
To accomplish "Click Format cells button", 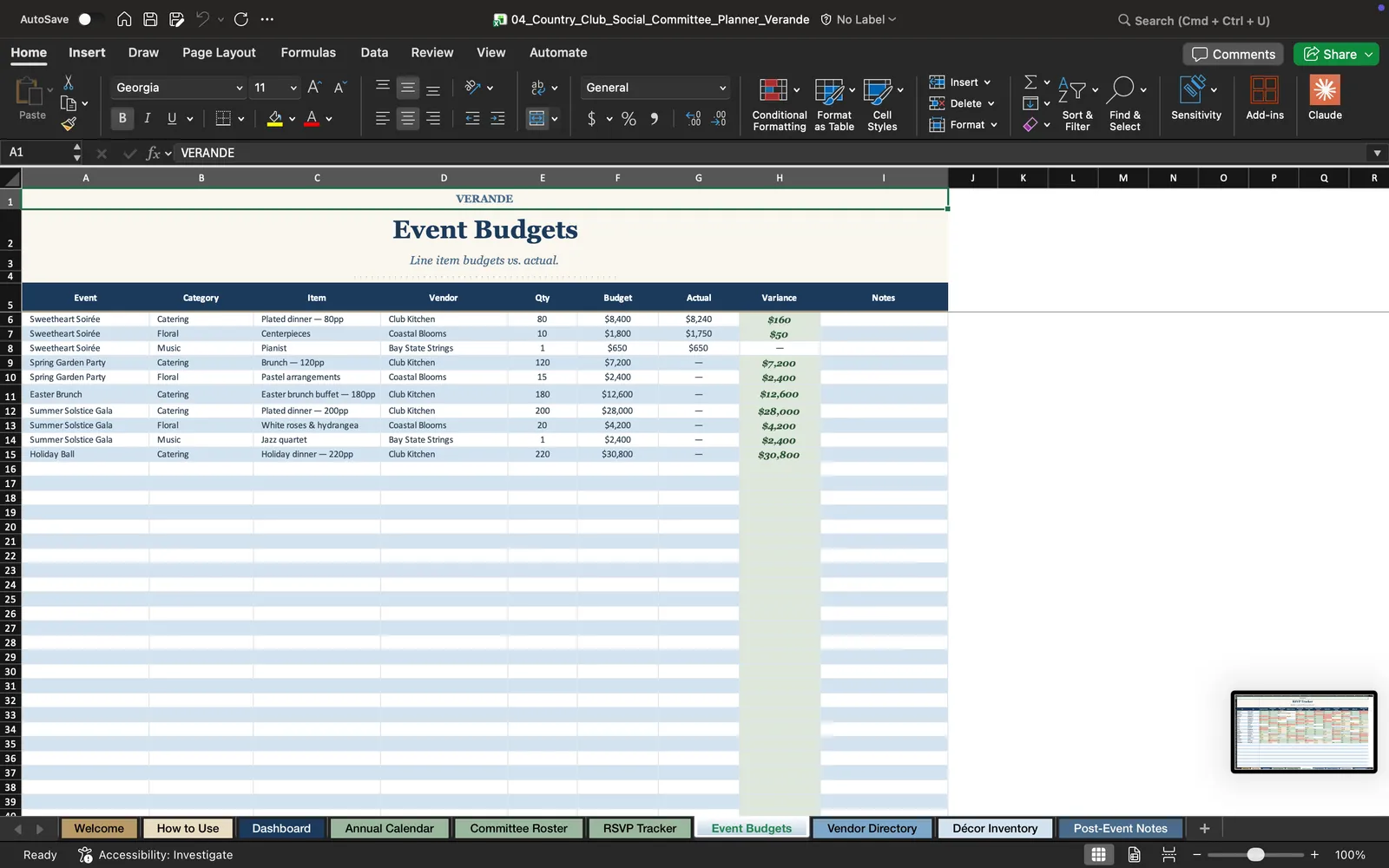I will [964, 125].
